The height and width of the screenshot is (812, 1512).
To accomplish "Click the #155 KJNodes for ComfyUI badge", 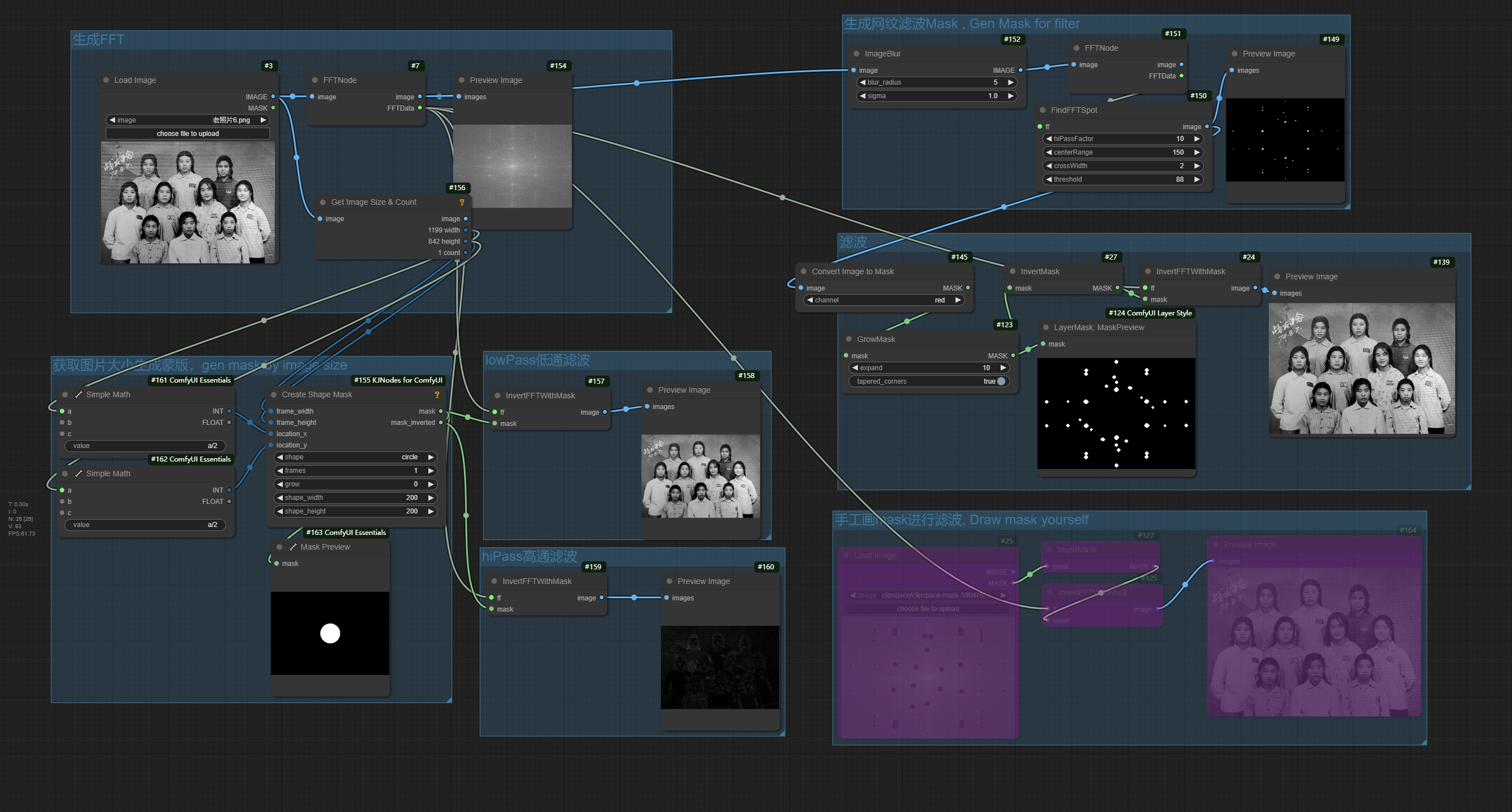I will point(398,380).
